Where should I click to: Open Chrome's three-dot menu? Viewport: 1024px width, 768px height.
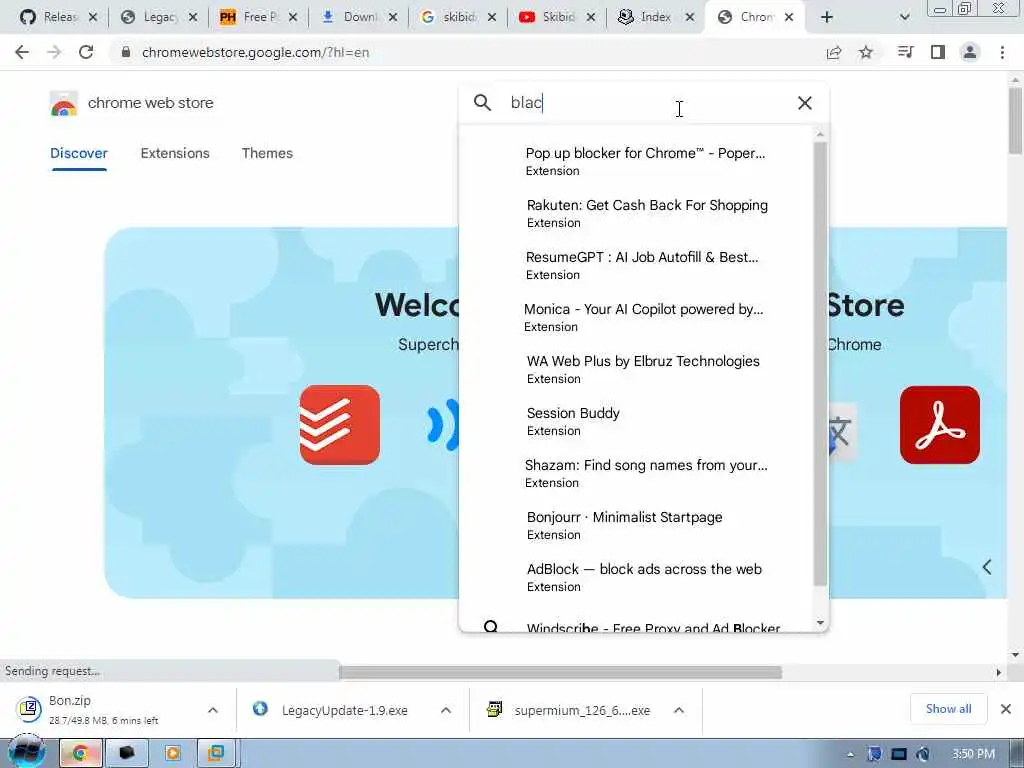[x=1002, y=52]
